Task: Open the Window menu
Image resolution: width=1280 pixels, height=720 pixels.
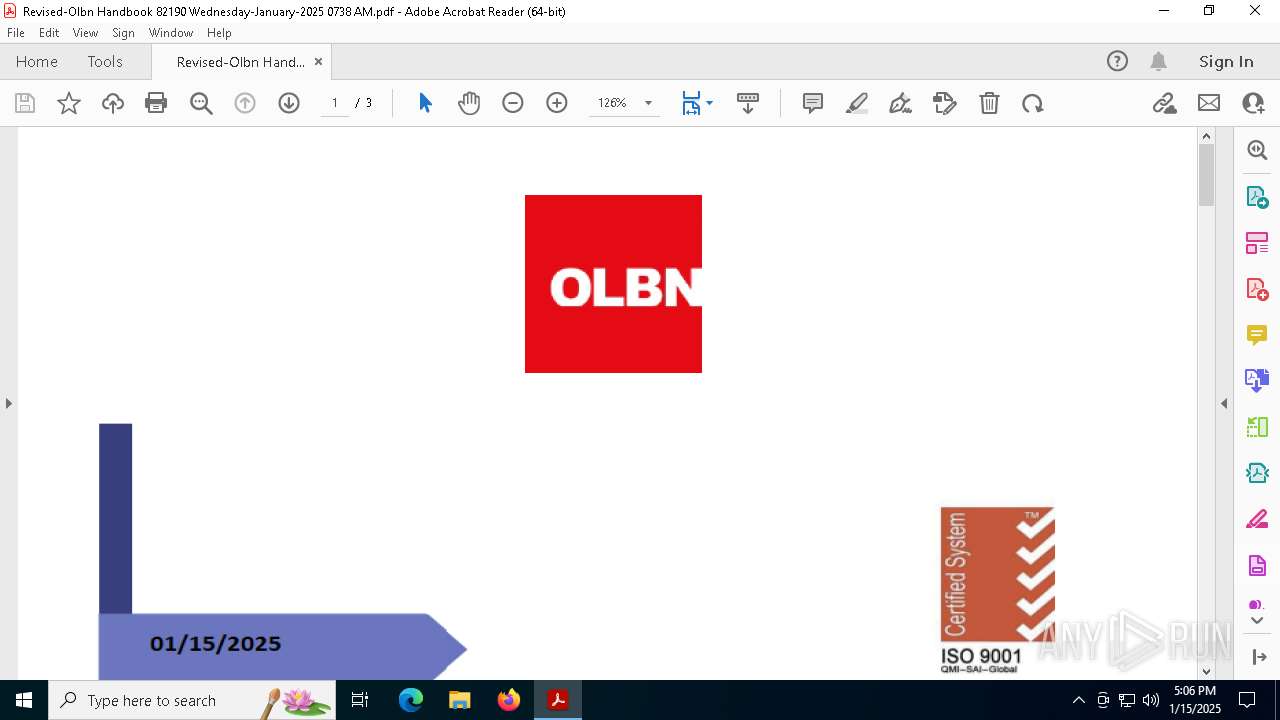Action: [171, 33]
